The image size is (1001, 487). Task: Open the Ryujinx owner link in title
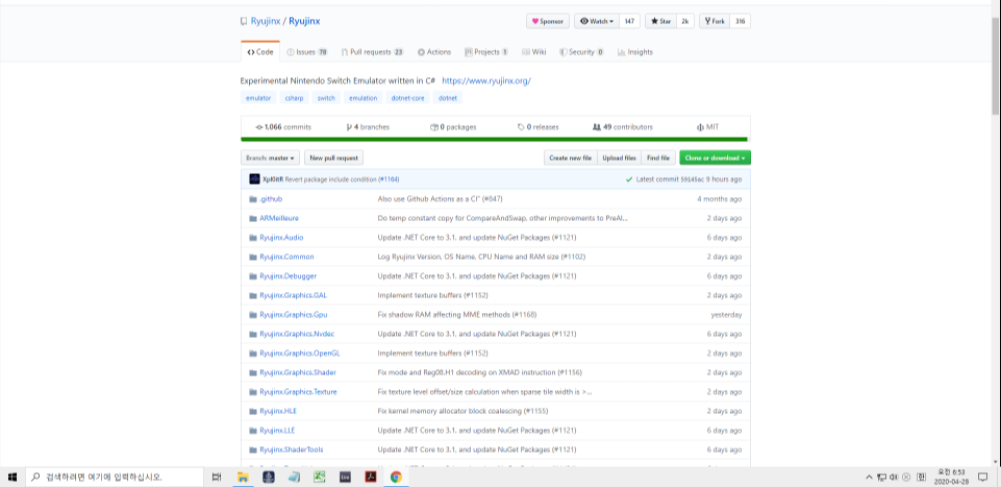pyautogui.click(x=265, y=21)
